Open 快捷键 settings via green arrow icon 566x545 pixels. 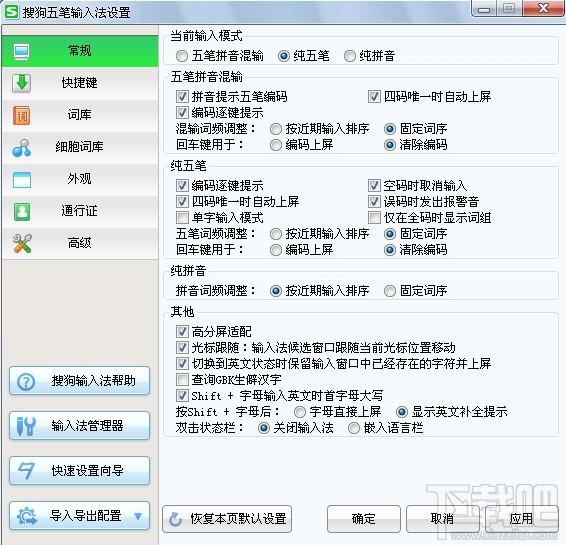(21, 83)
